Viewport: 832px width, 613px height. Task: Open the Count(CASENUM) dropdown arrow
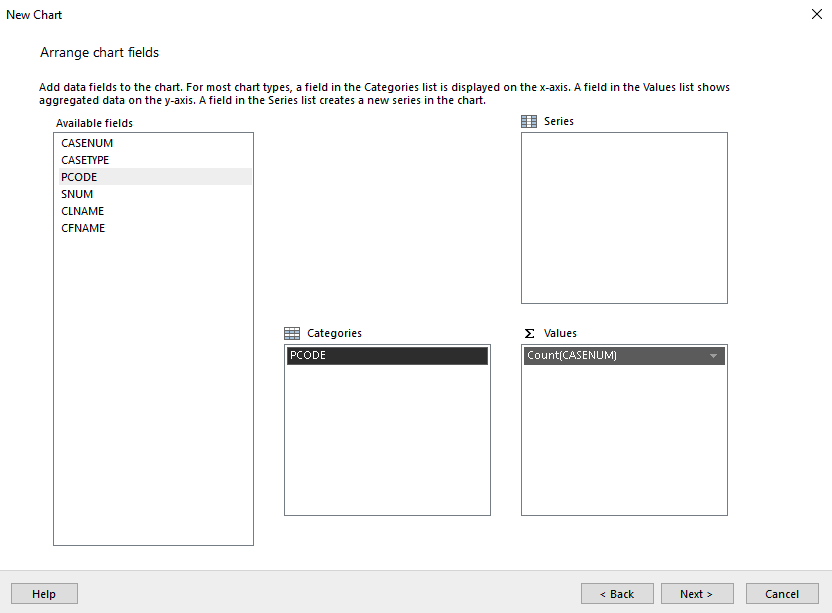click(713, 356)
